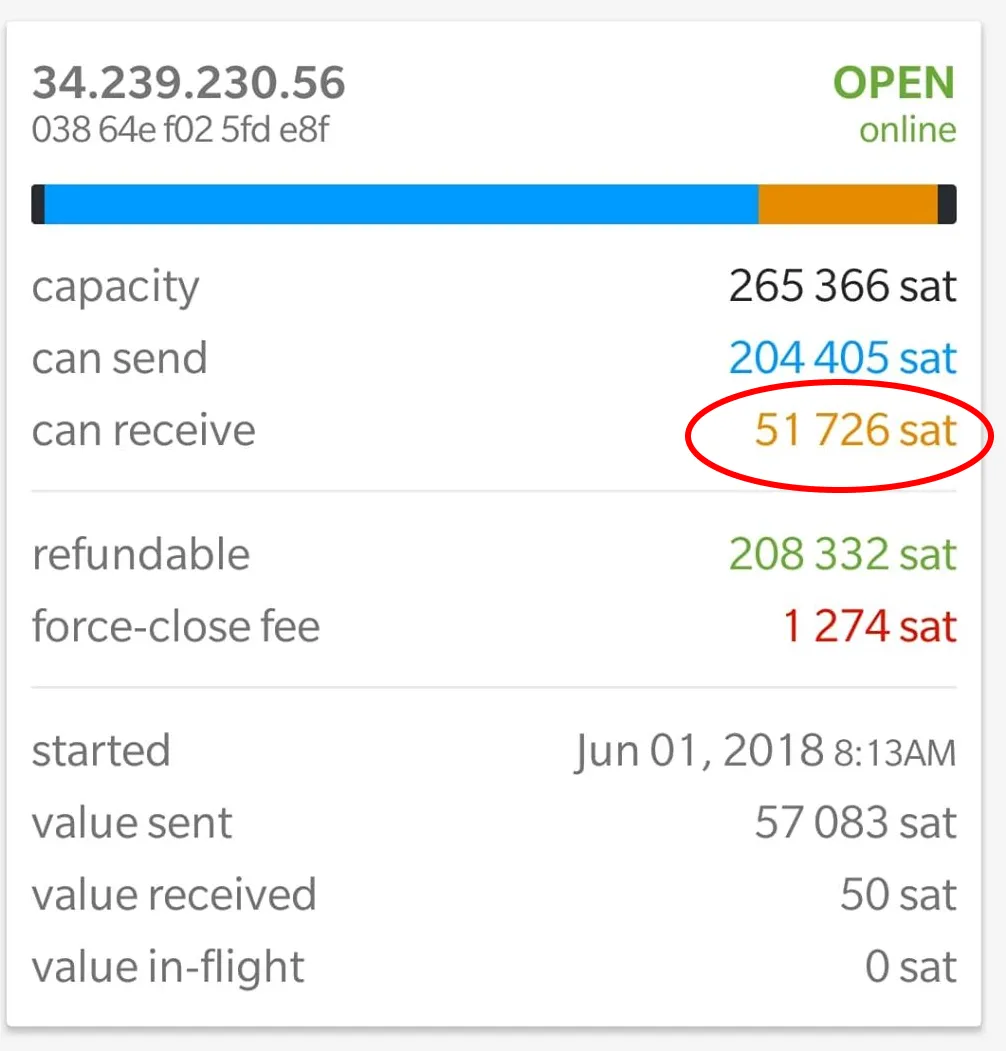
Task: Tap the value in-flight 0 sat
Action: tap(910, 967)
